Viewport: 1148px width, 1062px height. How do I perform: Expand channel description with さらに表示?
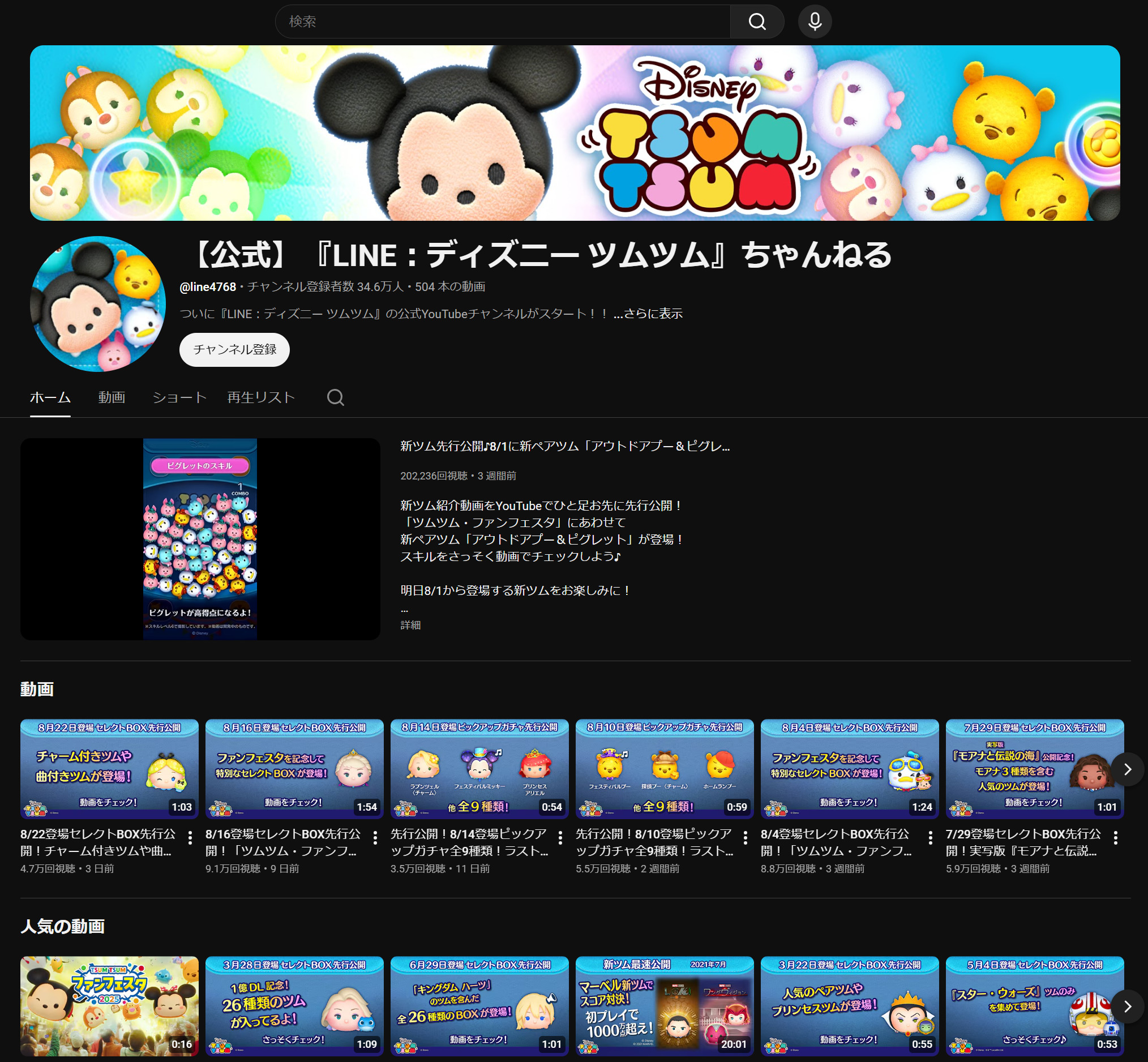pos(648,314)
